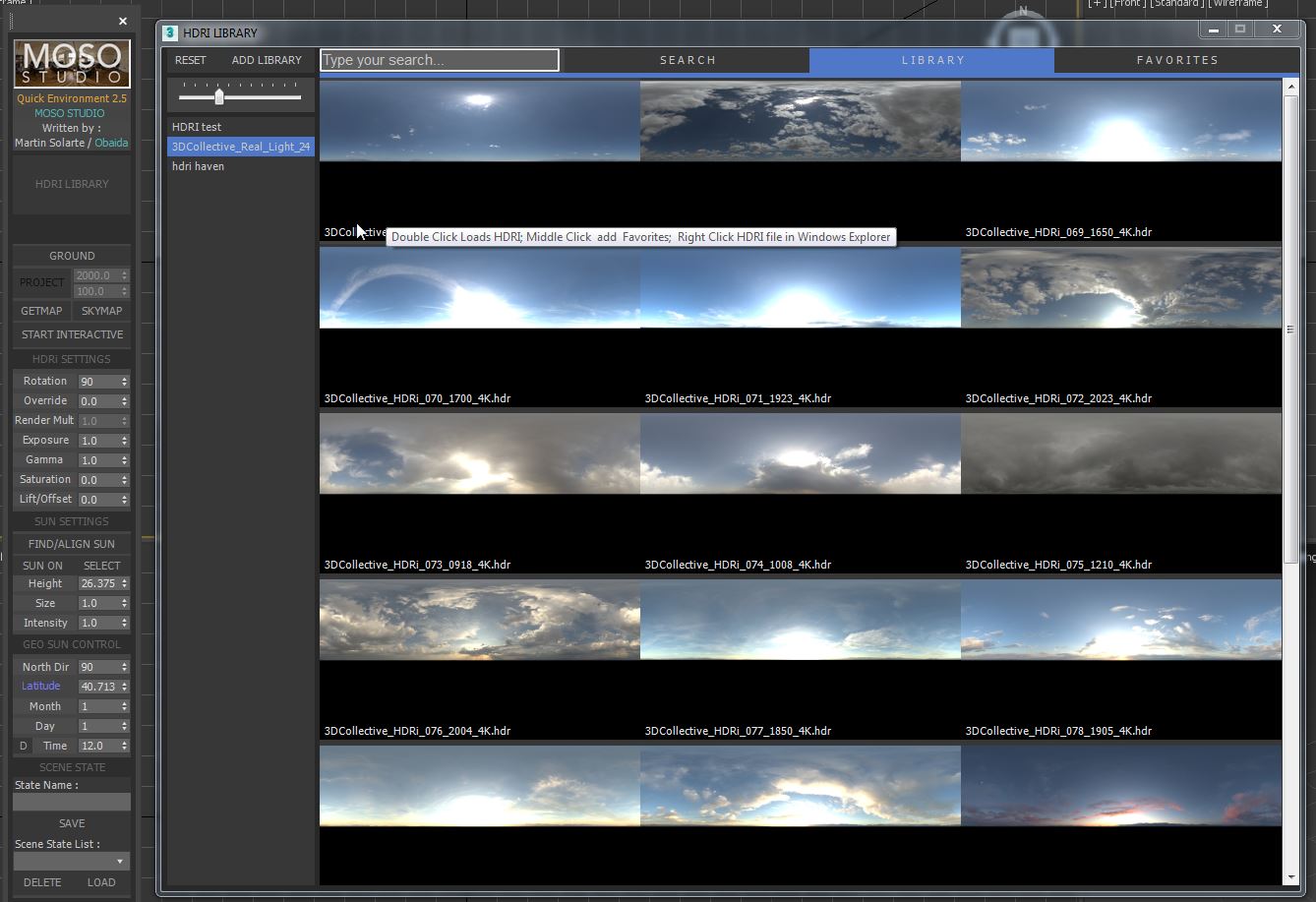
Task: Click the library vertical scrollbar thumb
Action: (x=1290, y=330)
